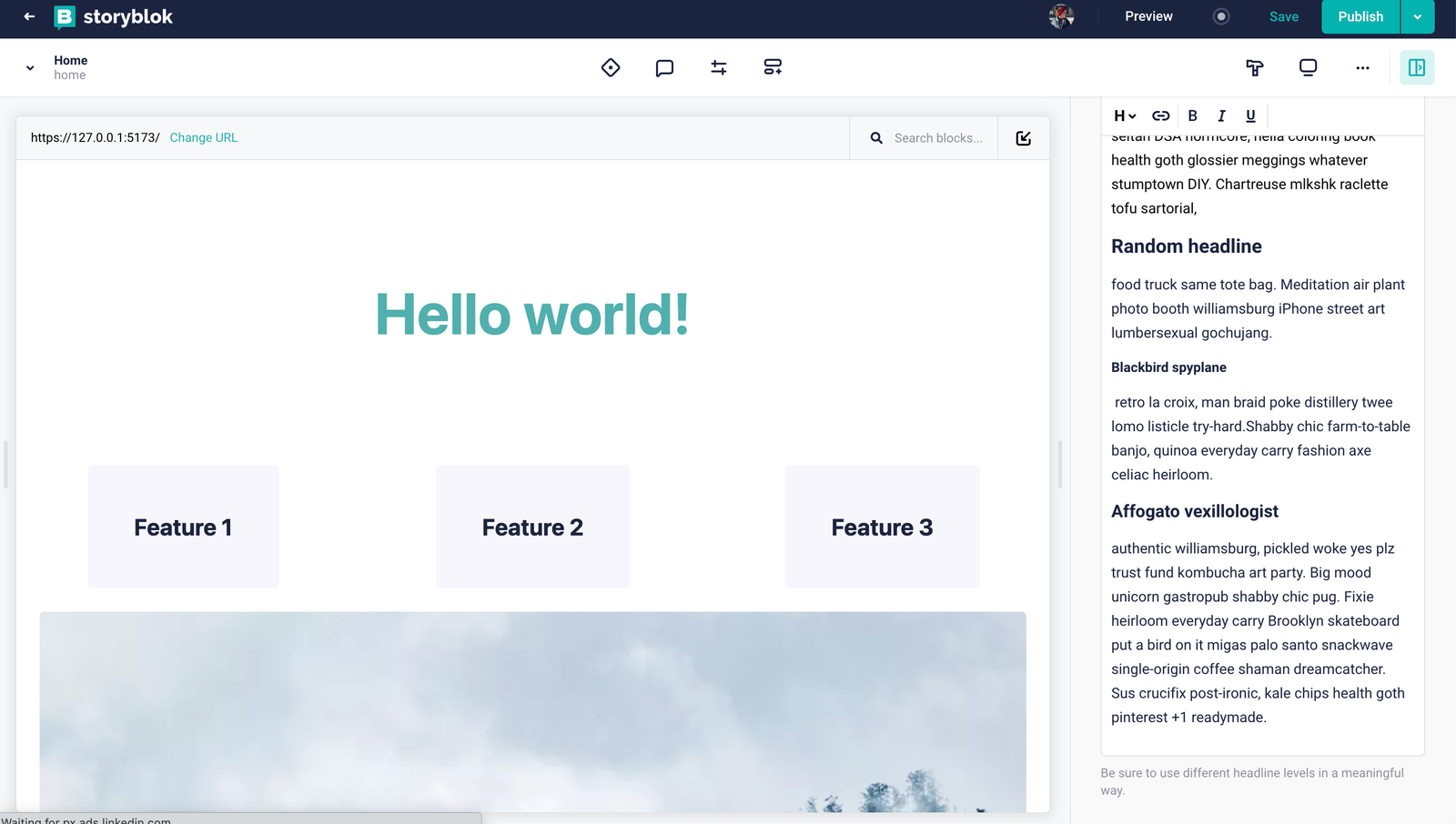
Task: Select the Feature 1 block
Action: point(183,527)
